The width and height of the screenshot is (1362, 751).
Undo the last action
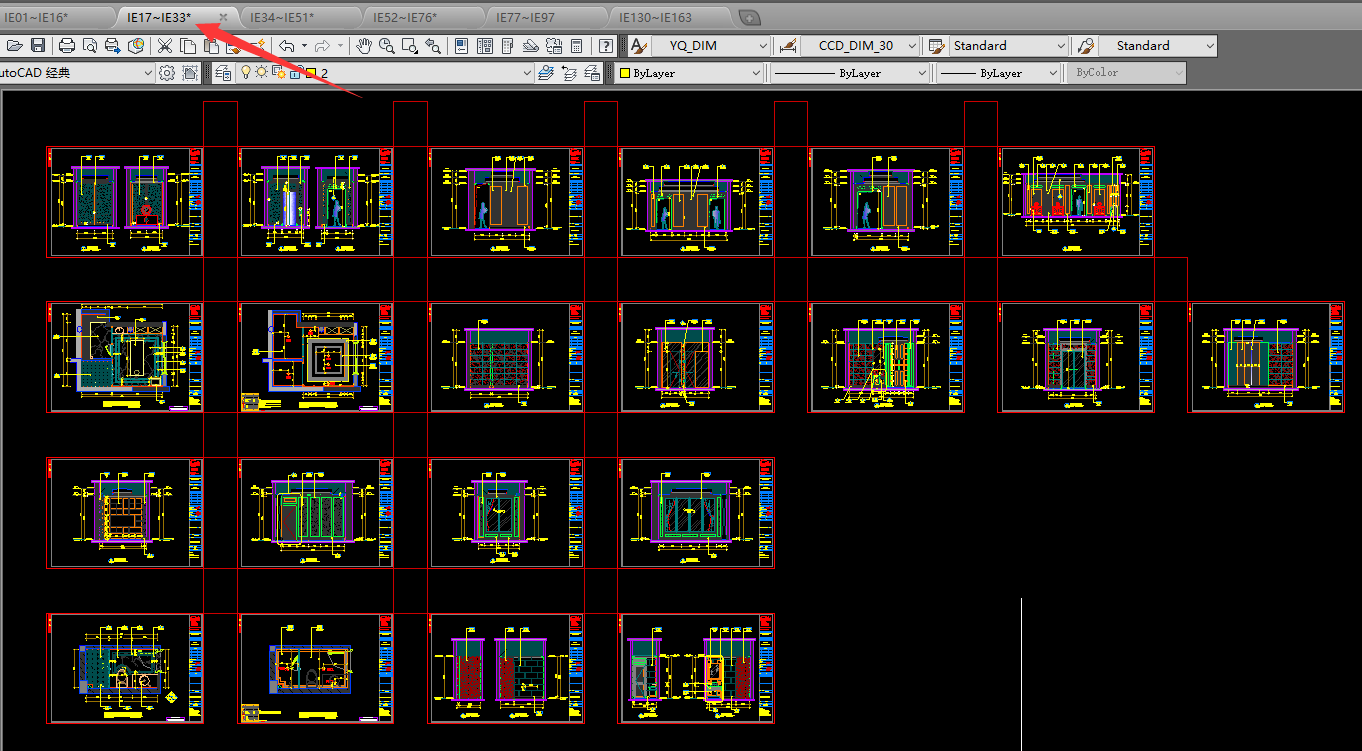287,46
